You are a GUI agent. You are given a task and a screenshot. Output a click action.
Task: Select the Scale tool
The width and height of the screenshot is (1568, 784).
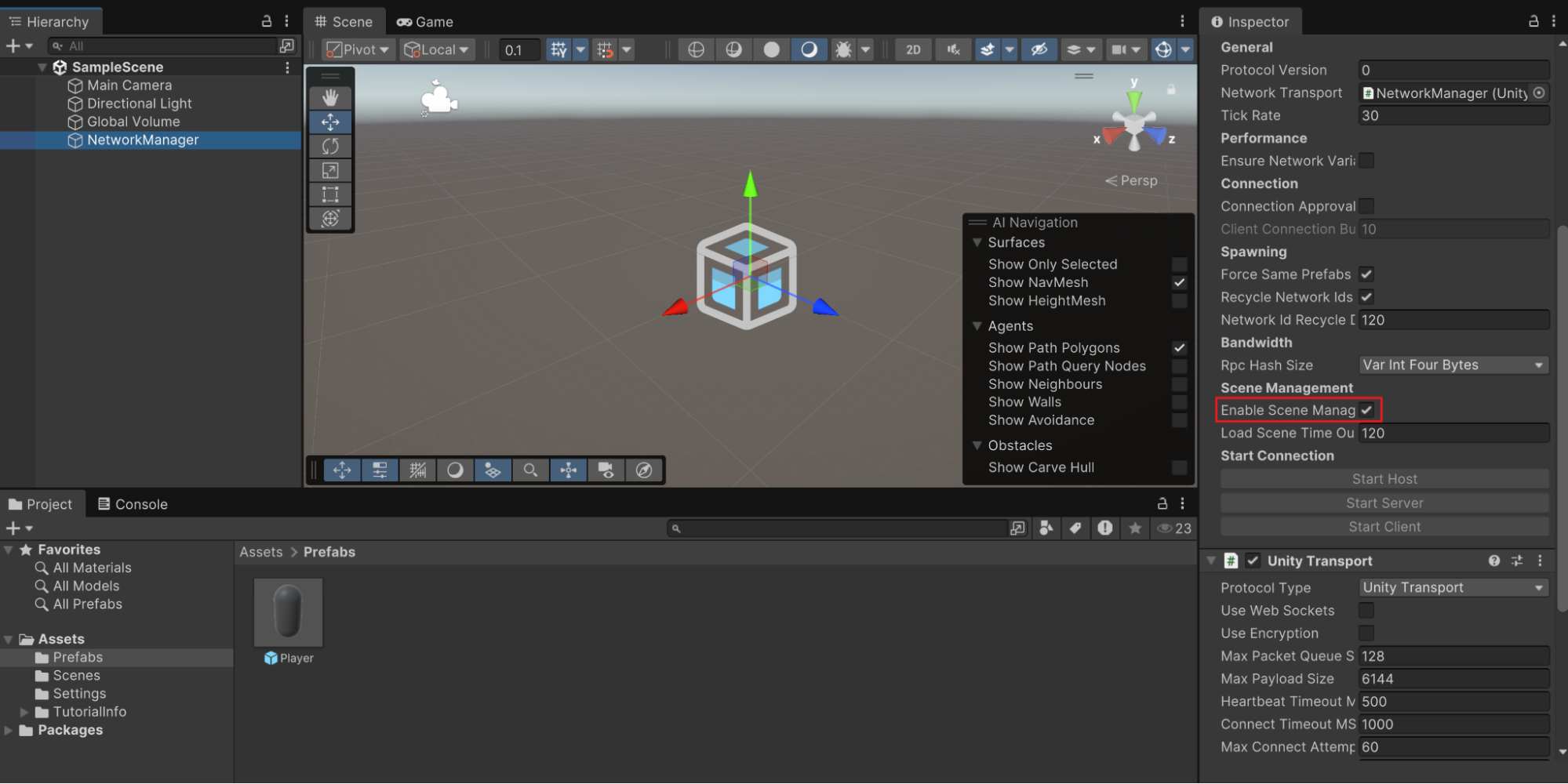[330, 171]
